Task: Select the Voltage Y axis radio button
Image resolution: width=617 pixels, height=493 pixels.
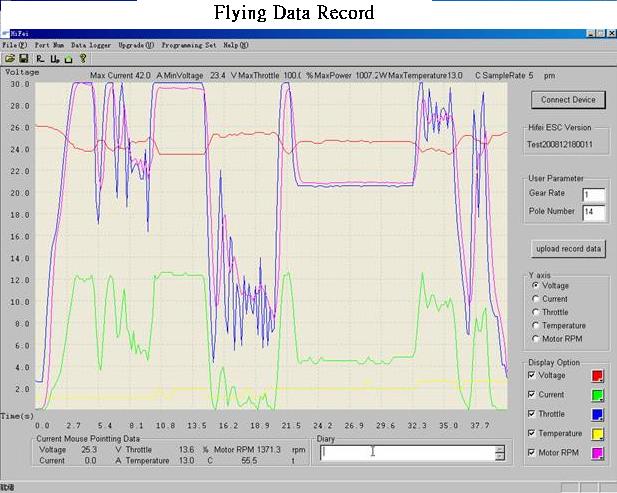Action: [535, 285]
